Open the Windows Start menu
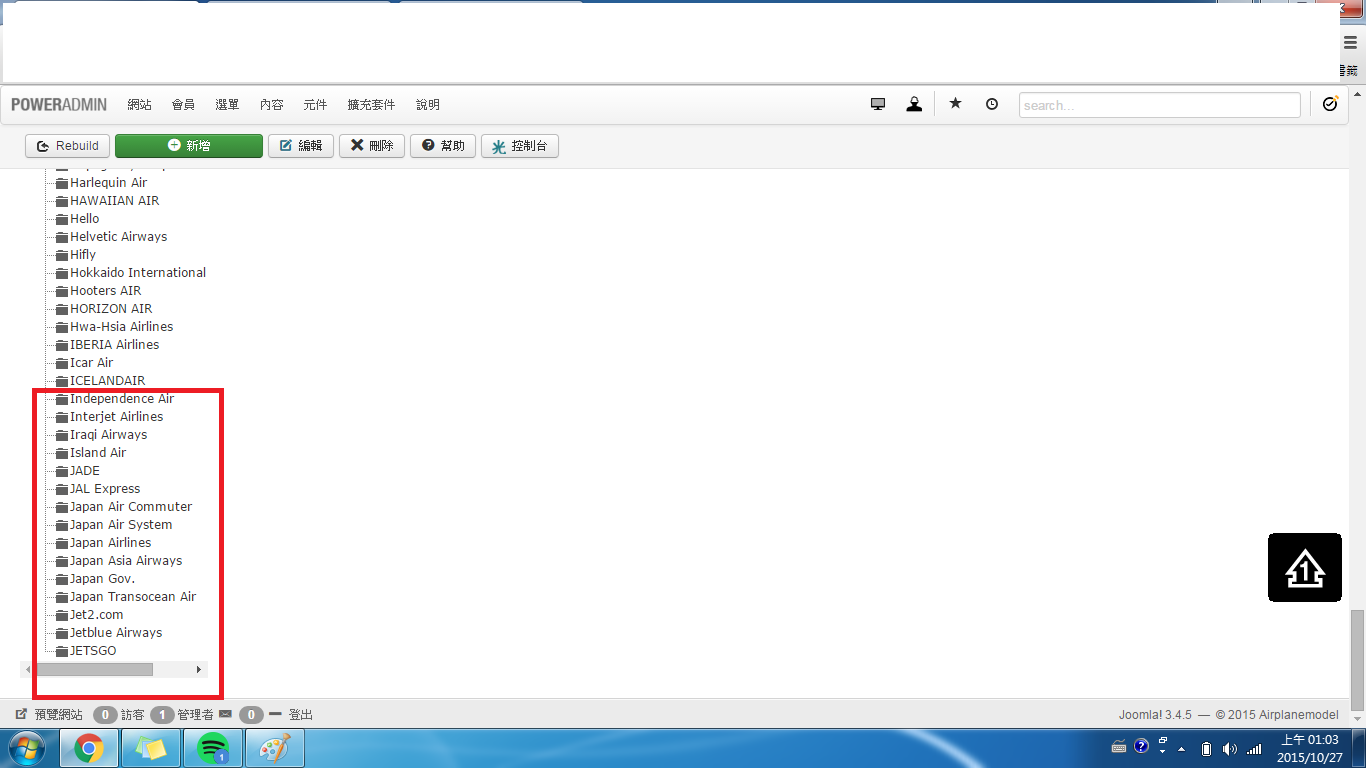The height and width of the screenshot is (768, 1366). pyautogui.click(x=29, y=748)
